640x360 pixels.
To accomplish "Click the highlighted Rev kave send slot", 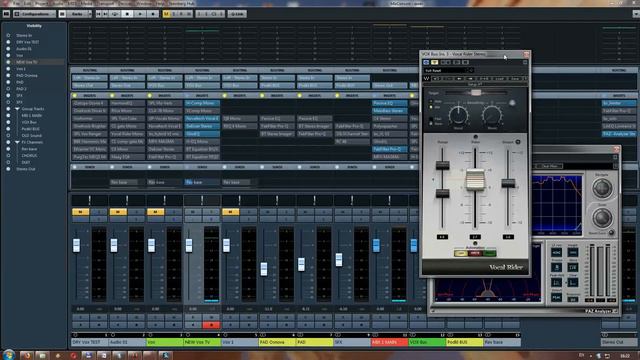I will tap(202, 182).
